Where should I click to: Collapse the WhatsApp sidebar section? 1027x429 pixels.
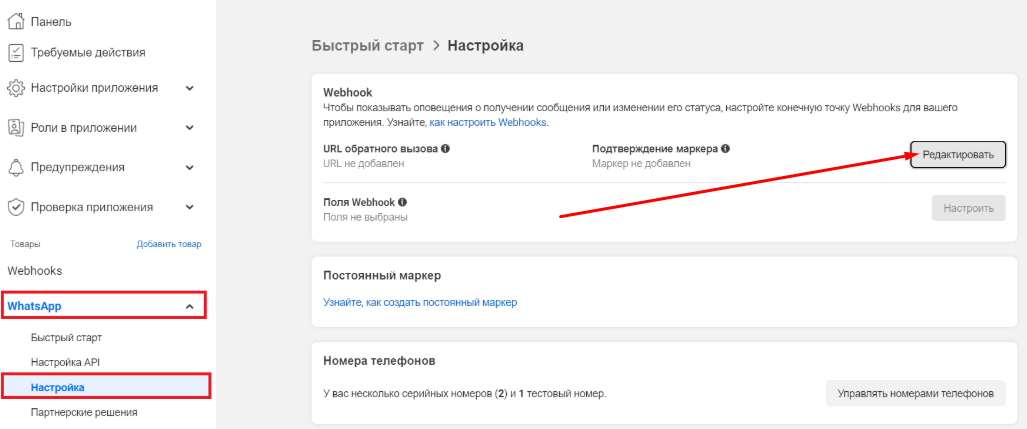189,306
